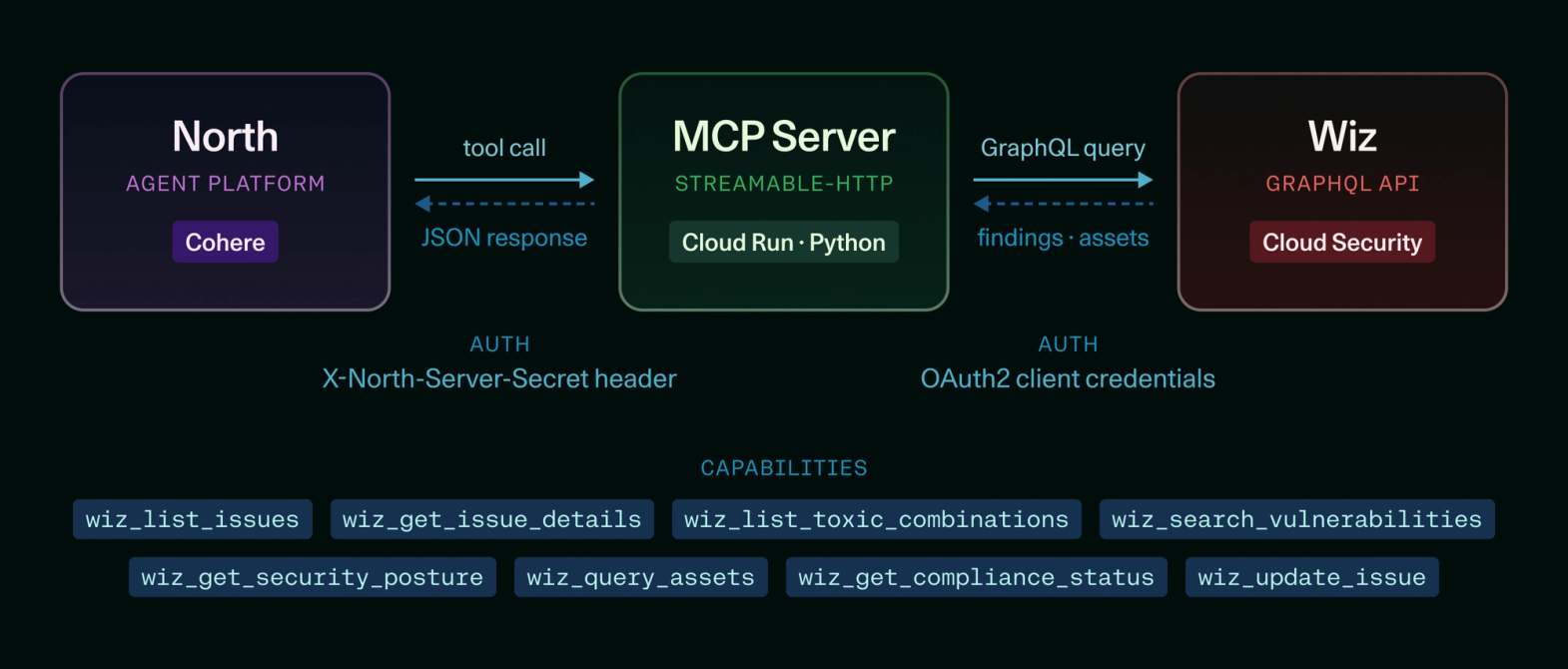Select the wiz_list_toxic_combinations chip
This screenshot has width=1568, height=669.
877,519
